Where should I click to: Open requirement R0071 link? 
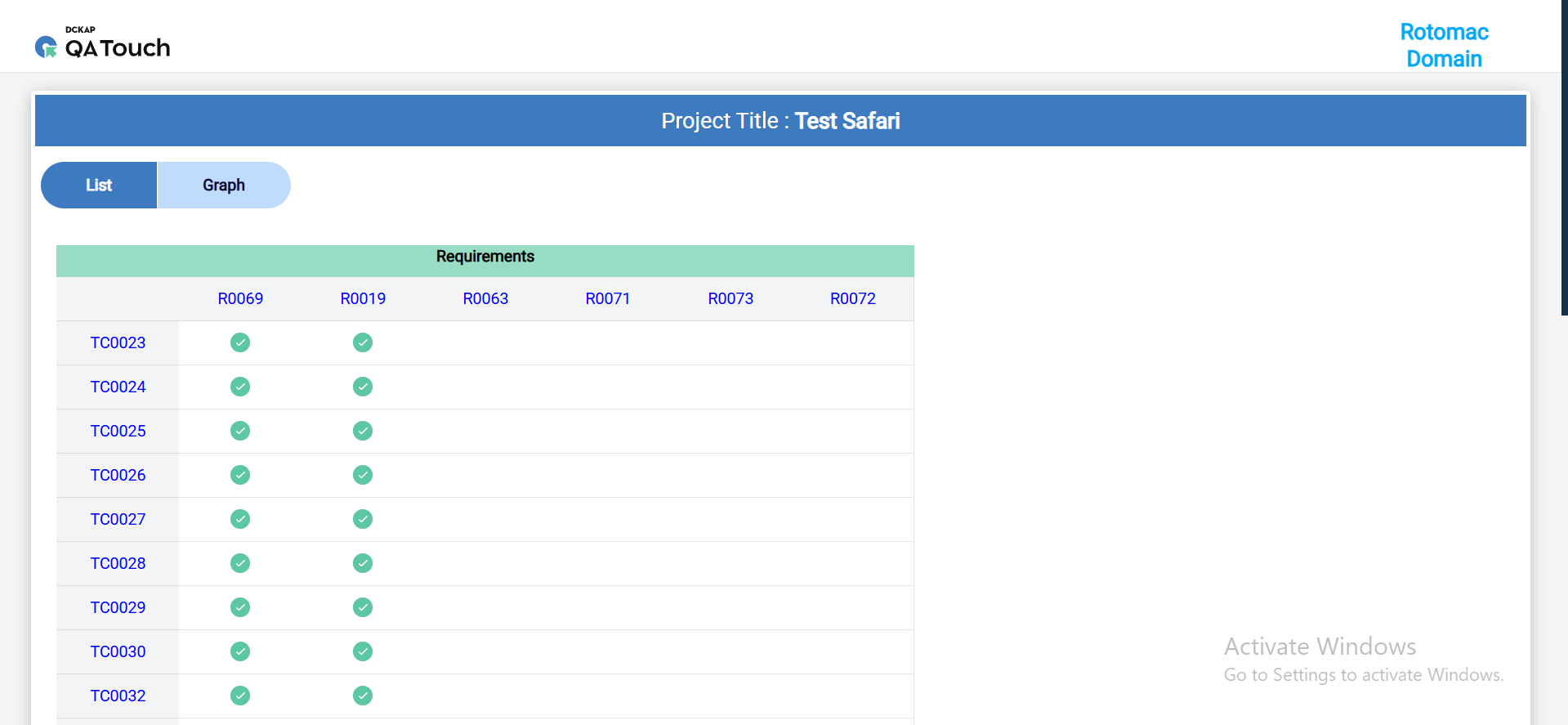click(608, 299)
